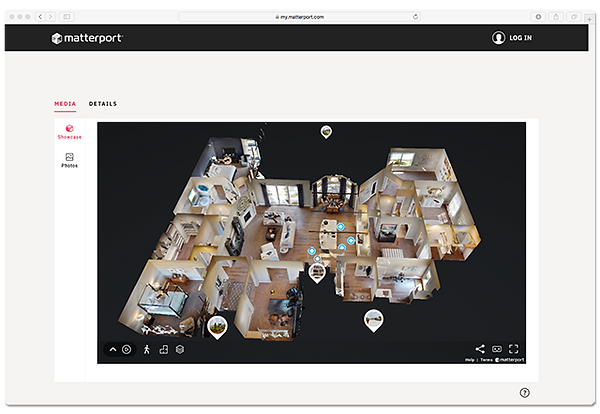Click the Matterport logo in header
The width and height of the screenshot is (600, 414).
[87, 38]
